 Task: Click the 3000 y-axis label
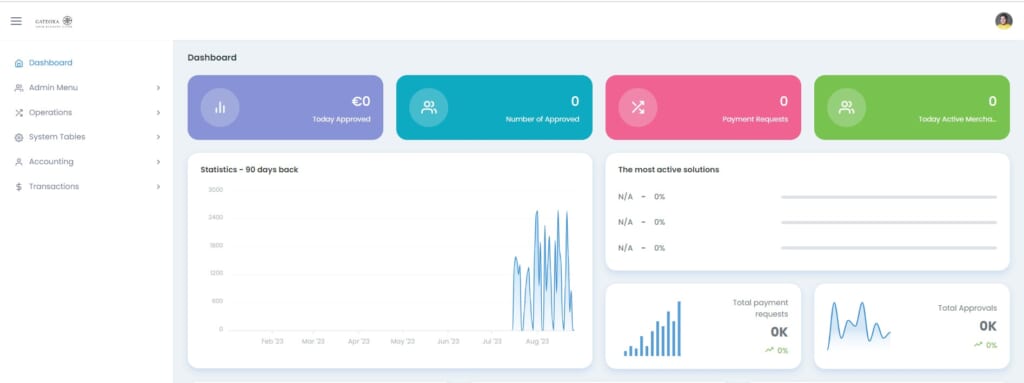[x=216, y=190]
